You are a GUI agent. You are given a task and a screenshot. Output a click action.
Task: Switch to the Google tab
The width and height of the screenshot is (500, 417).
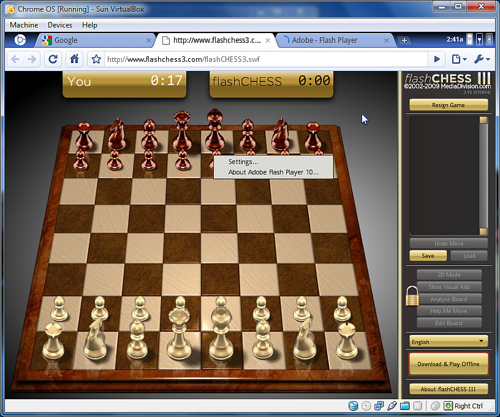tap(95, 40)
